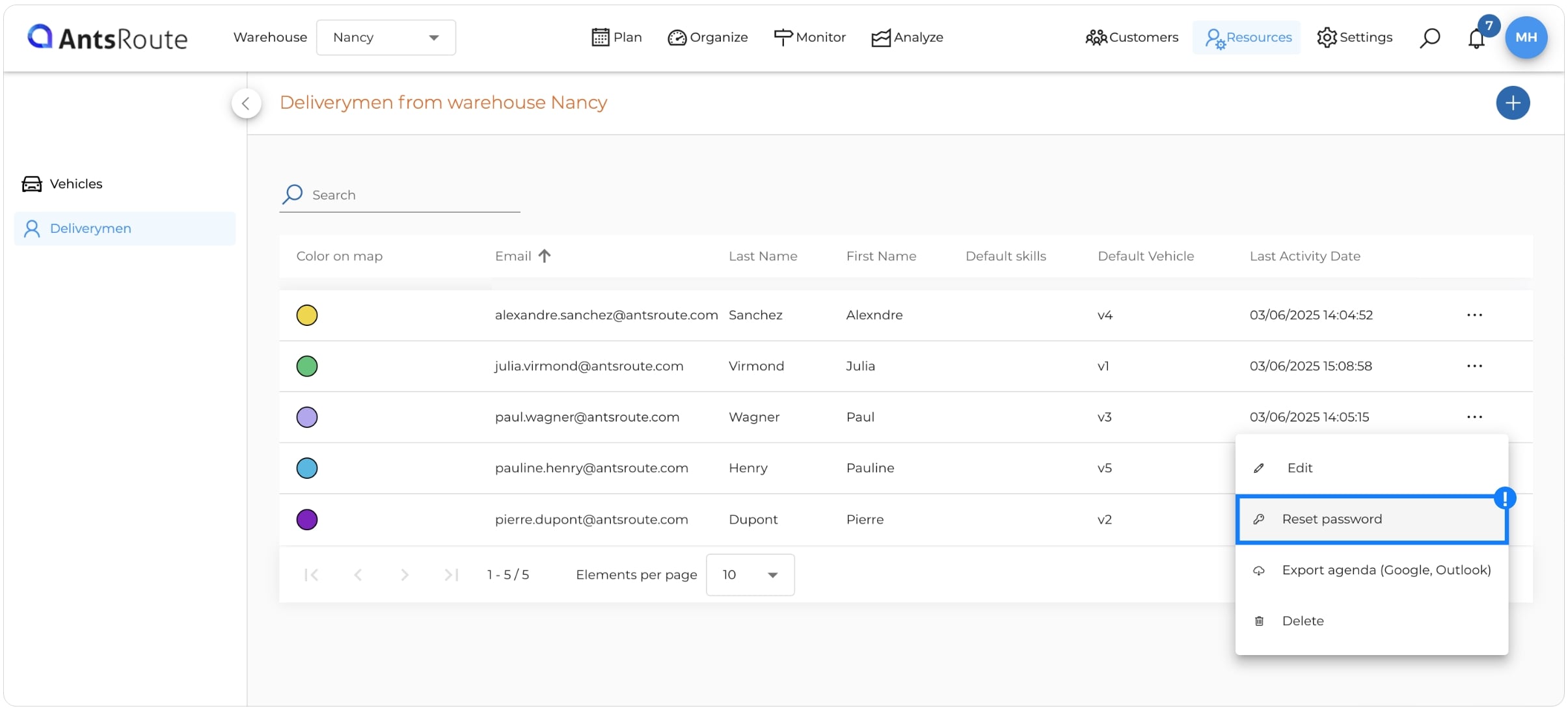Sort by Last Activity Date column
The height and width of the screenshot is (711, 1568).
tap(1304, 256)
